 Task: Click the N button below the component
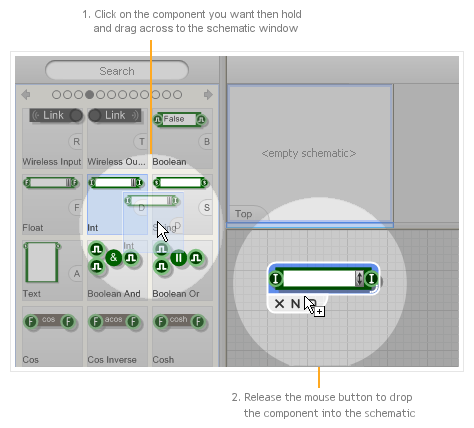295,303
